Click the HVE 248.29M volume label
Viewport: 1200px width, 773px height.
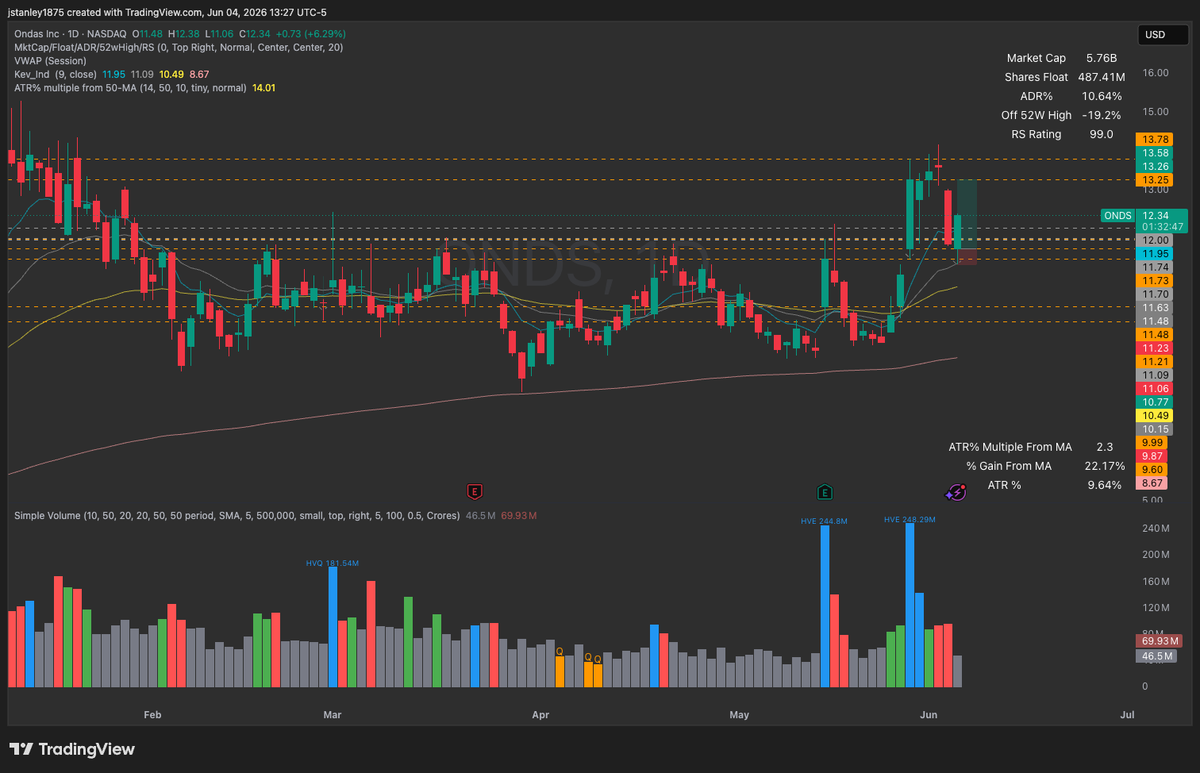tap(910, 520)
